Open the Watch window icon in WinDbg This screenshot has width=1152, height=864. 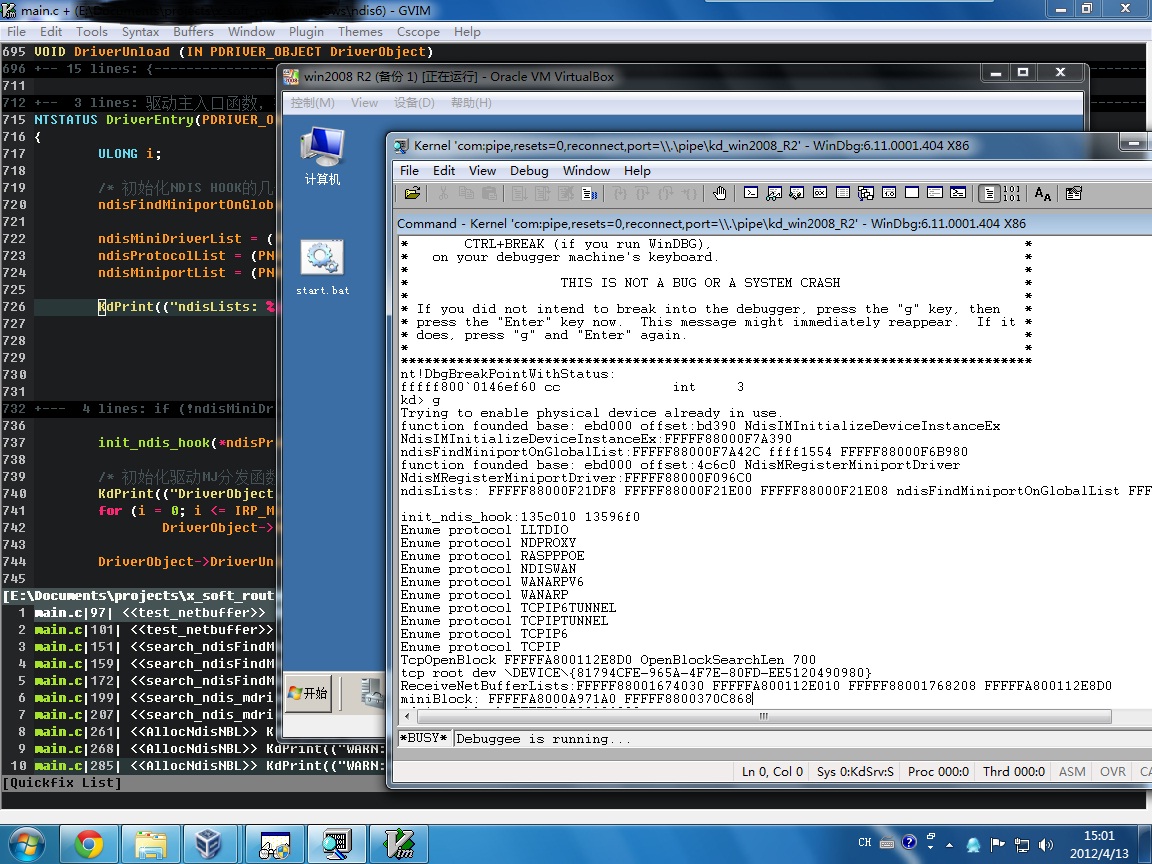[x=774, y=193]
